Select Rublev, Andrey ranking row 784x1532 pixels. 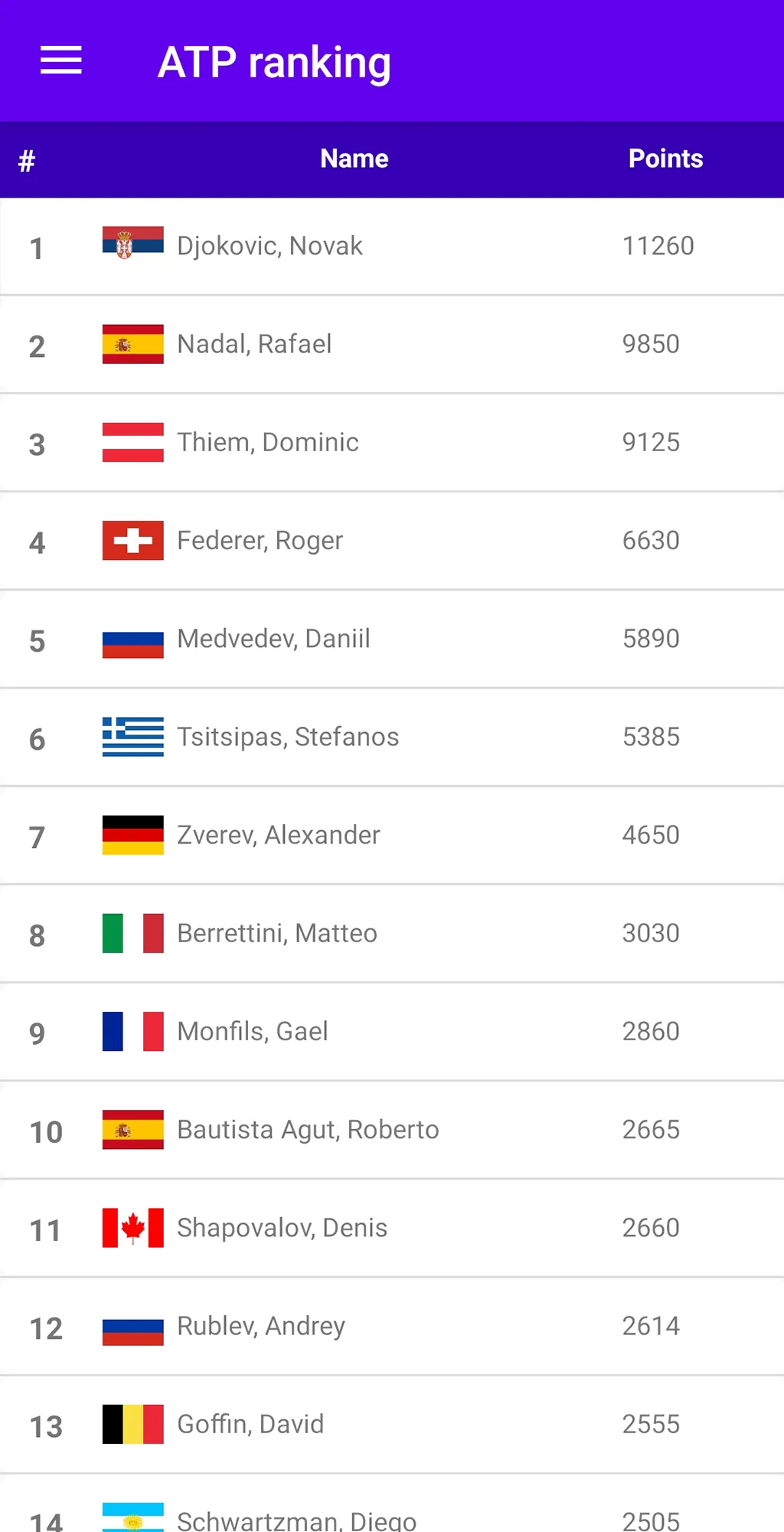tap(392, 1326)
